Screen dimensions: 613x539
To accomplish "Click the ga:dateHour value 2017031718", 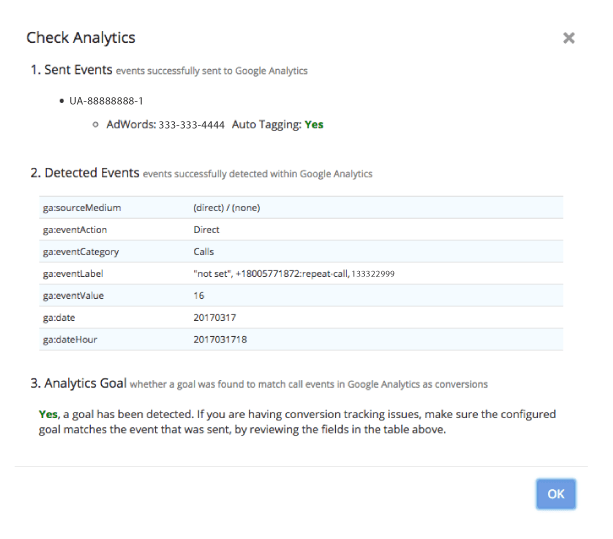I will pyautogui.click(x=220, y=340).
